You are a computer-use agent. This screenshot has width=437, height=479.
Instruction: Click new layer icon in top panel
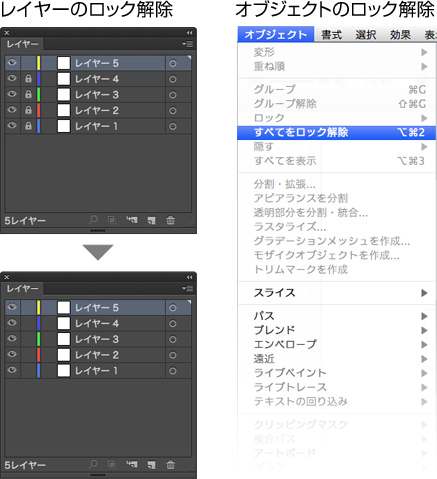click(x=151, y=220)
